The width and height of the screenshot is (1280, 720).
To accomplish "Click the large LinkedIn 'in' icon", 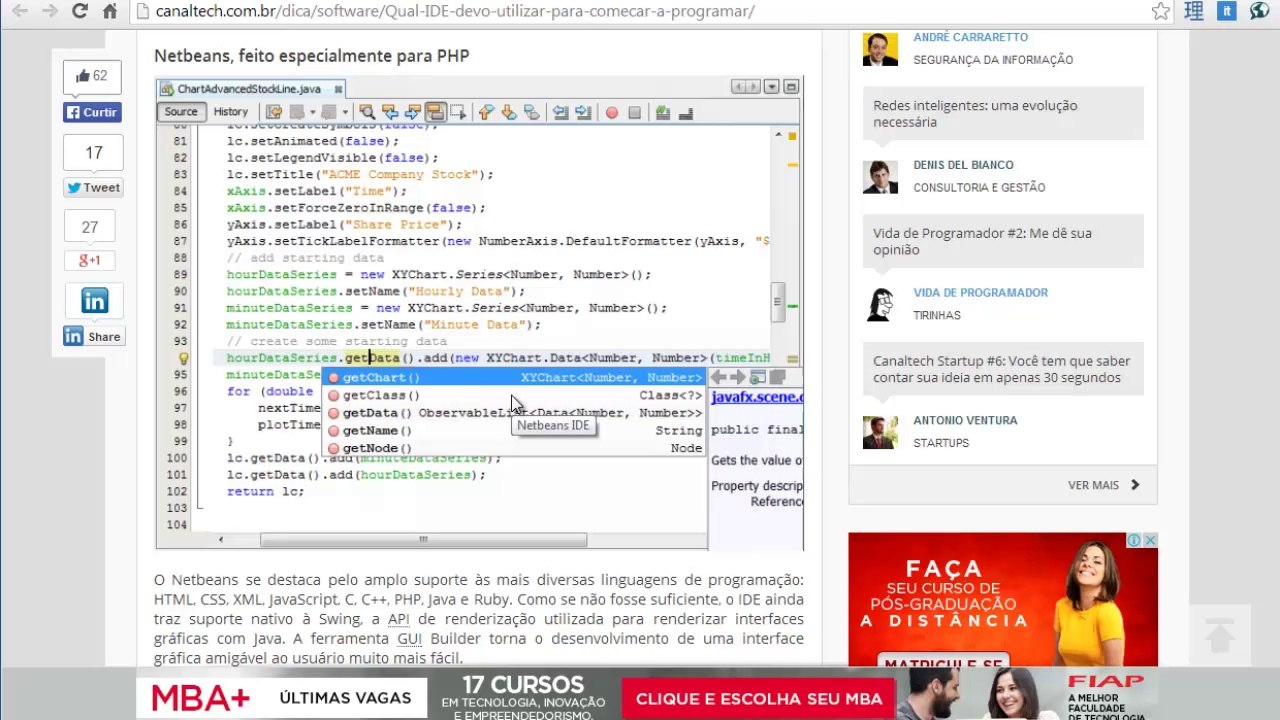I will coord(95,301).
